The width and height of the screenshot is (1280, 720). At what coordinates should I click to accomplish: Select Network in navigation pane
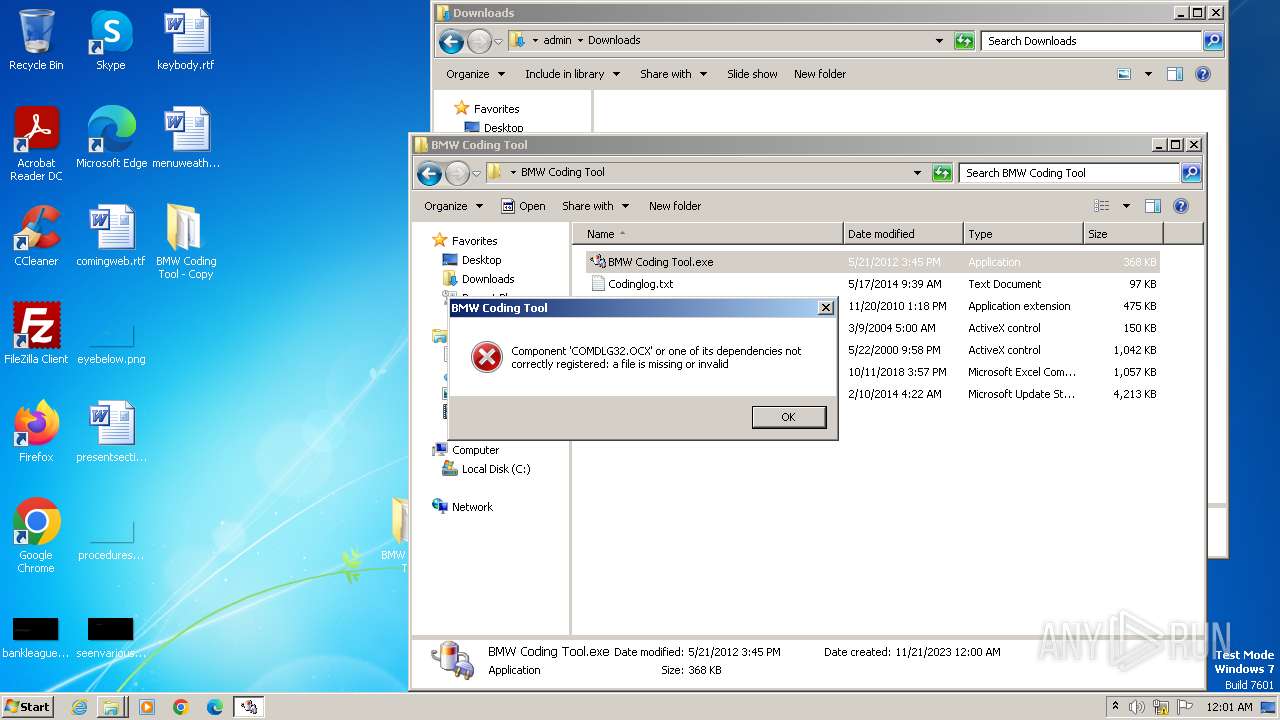click(x=463, y=507)
